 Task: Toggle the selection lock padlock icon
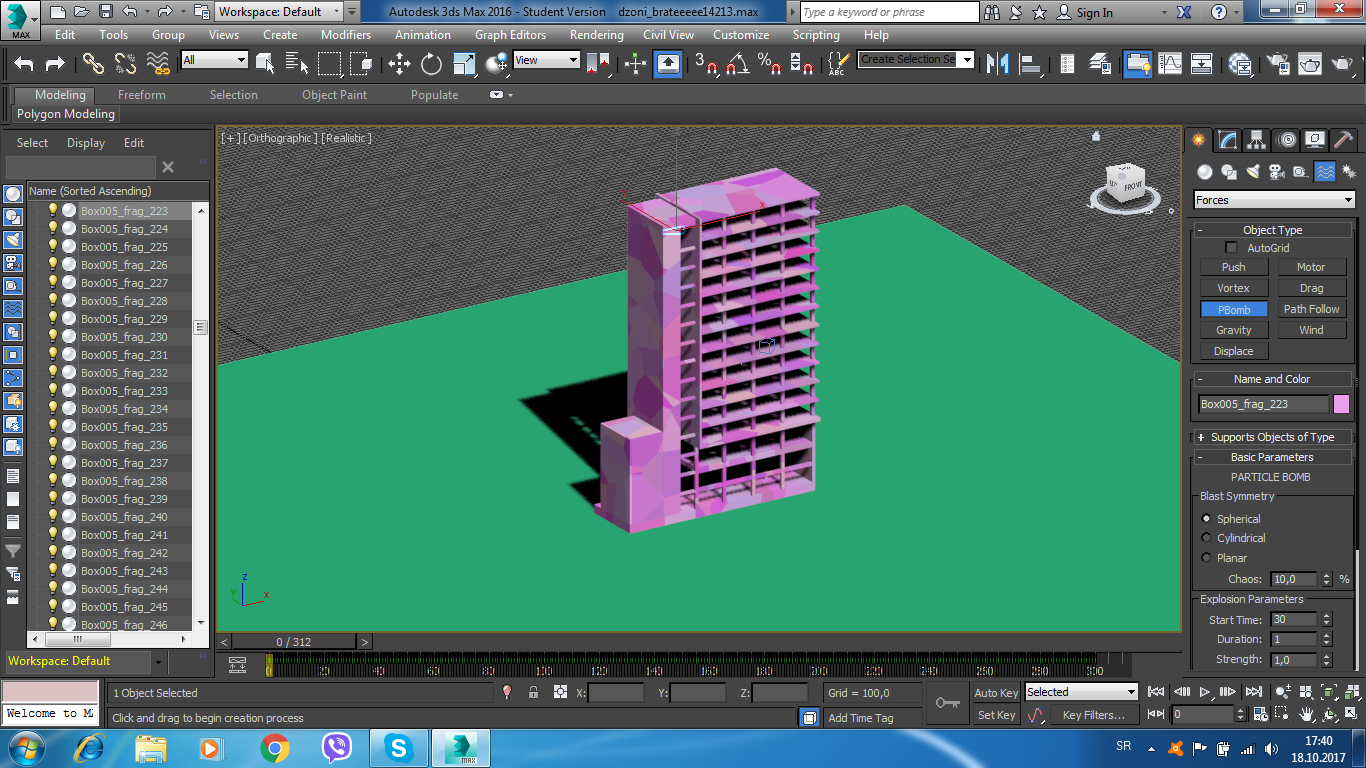[x=533, y=692]
